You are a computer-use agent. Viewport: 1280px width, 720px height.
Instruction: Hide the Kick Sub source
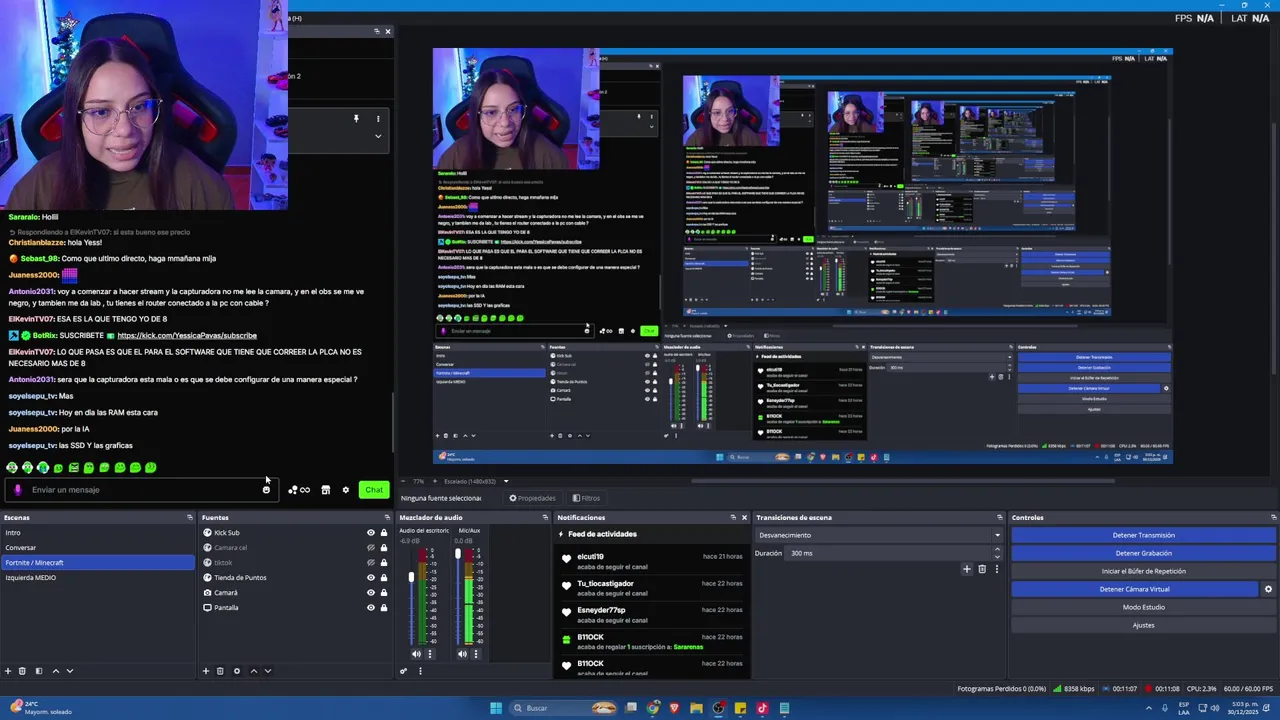(370, 533)
